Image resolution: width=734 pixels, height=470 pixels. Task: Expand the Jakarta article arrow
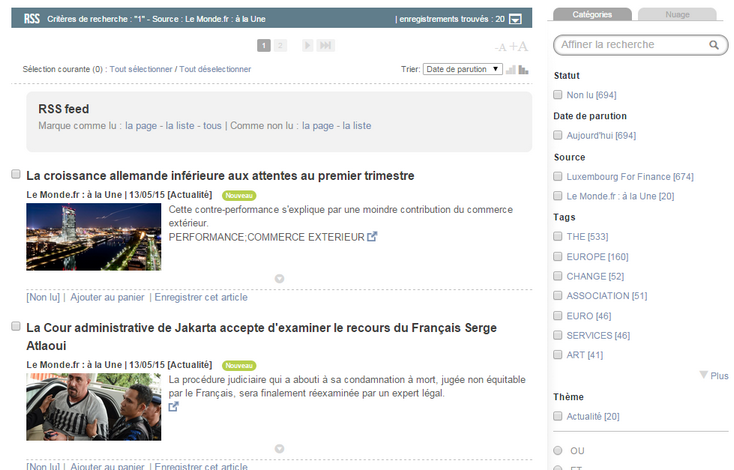[x=279, y=448]
